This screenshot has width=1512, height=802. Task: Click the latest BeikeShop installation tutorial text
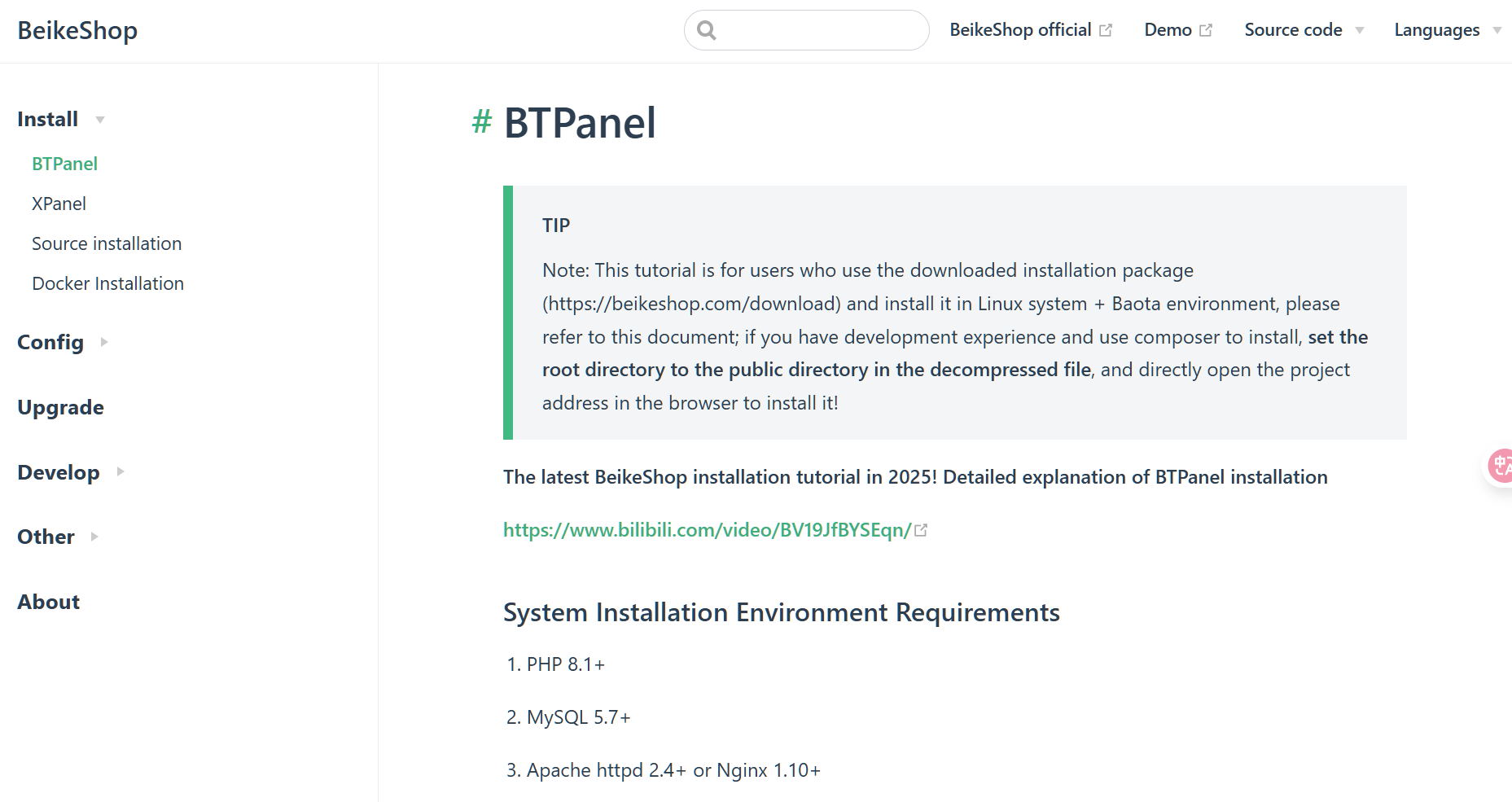915,477
